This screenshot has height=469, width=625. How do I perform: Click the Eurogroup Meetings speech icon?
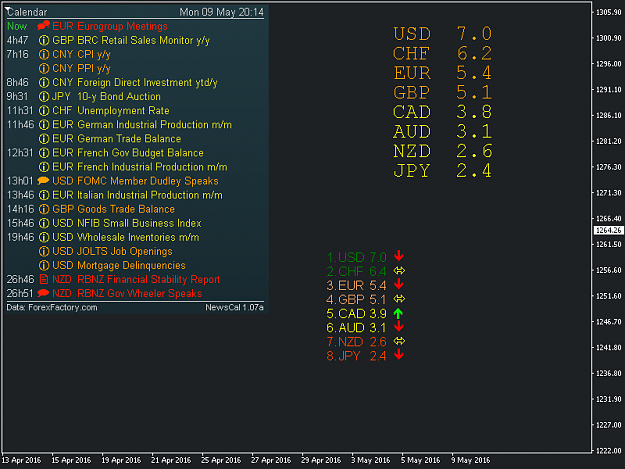pos(43,26)
